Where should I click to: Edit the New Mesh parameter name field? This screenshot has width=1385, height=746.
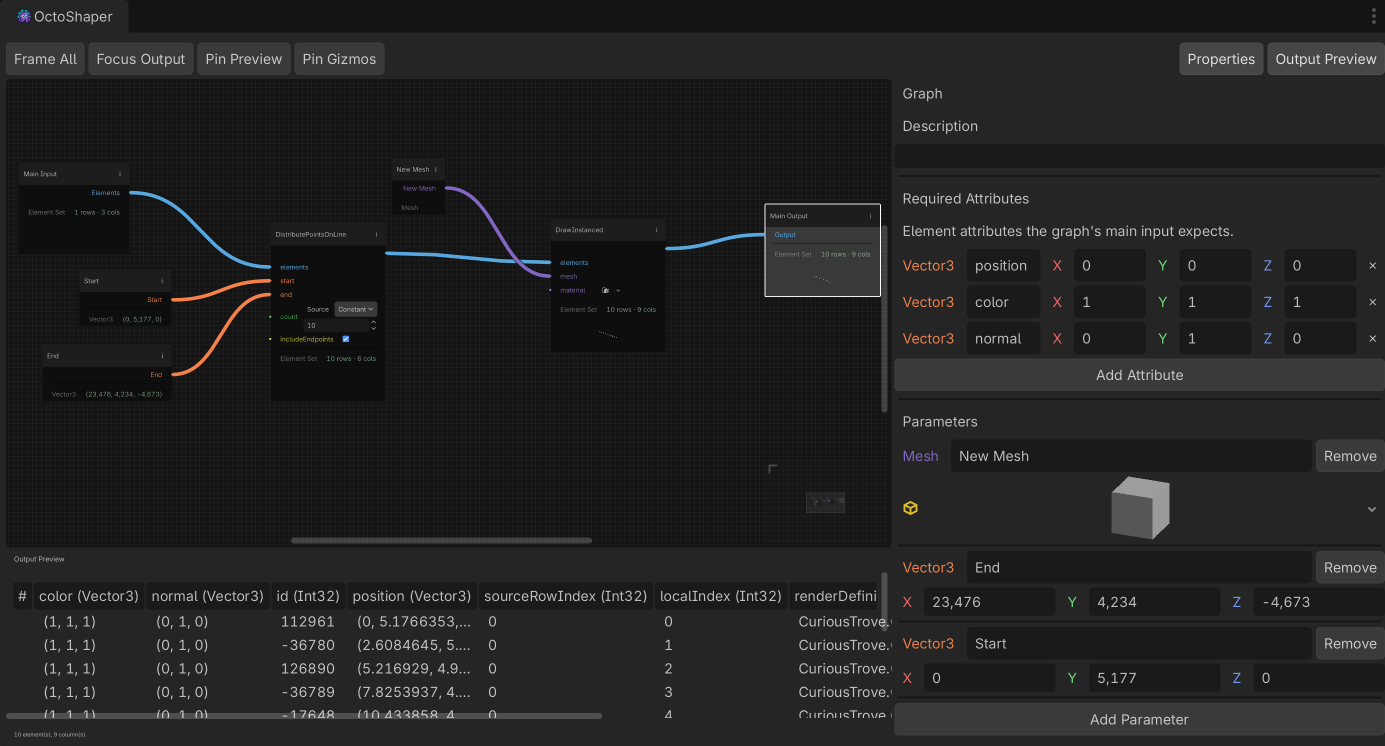[x=1131, y=456]
